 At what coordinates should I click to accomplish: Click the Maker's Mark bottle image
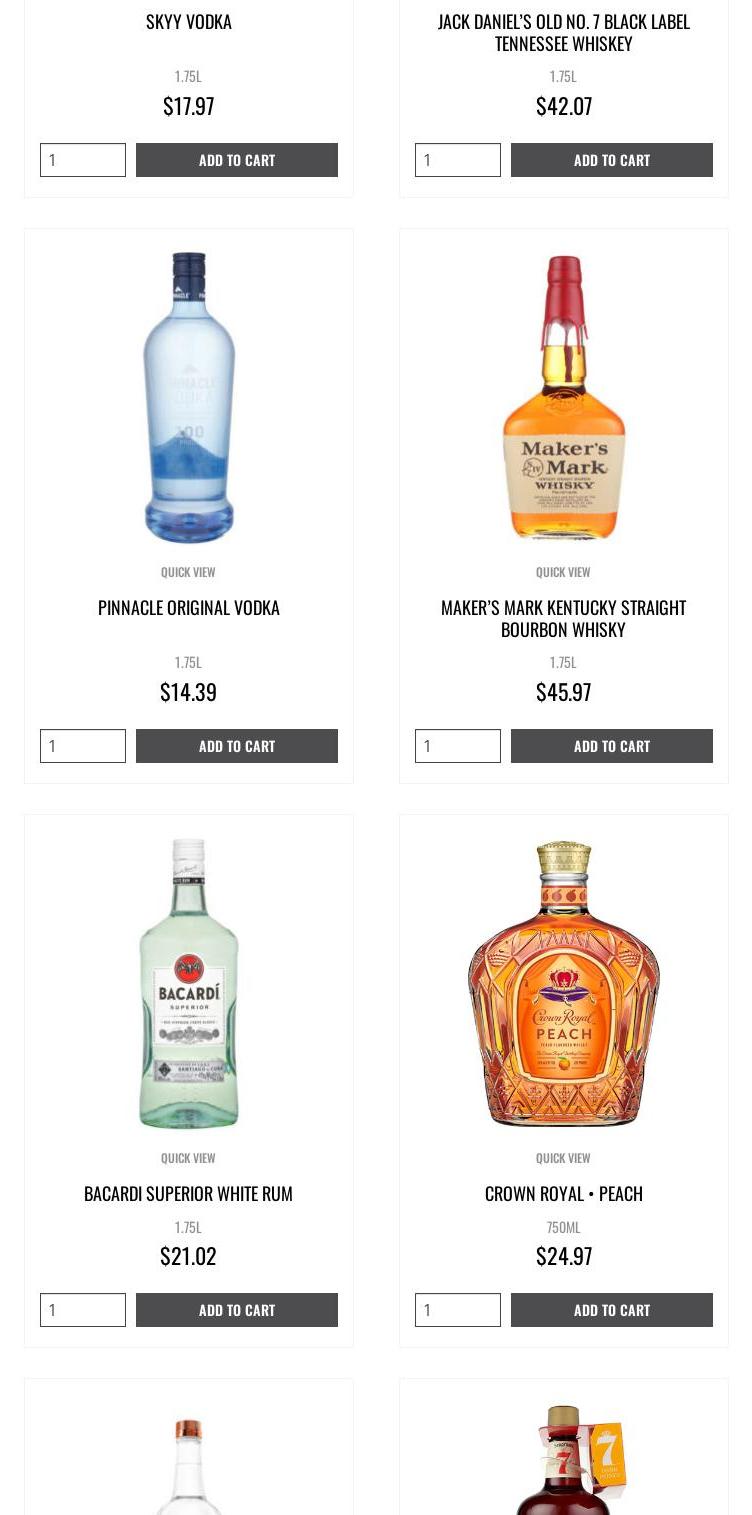pos(564,397)
